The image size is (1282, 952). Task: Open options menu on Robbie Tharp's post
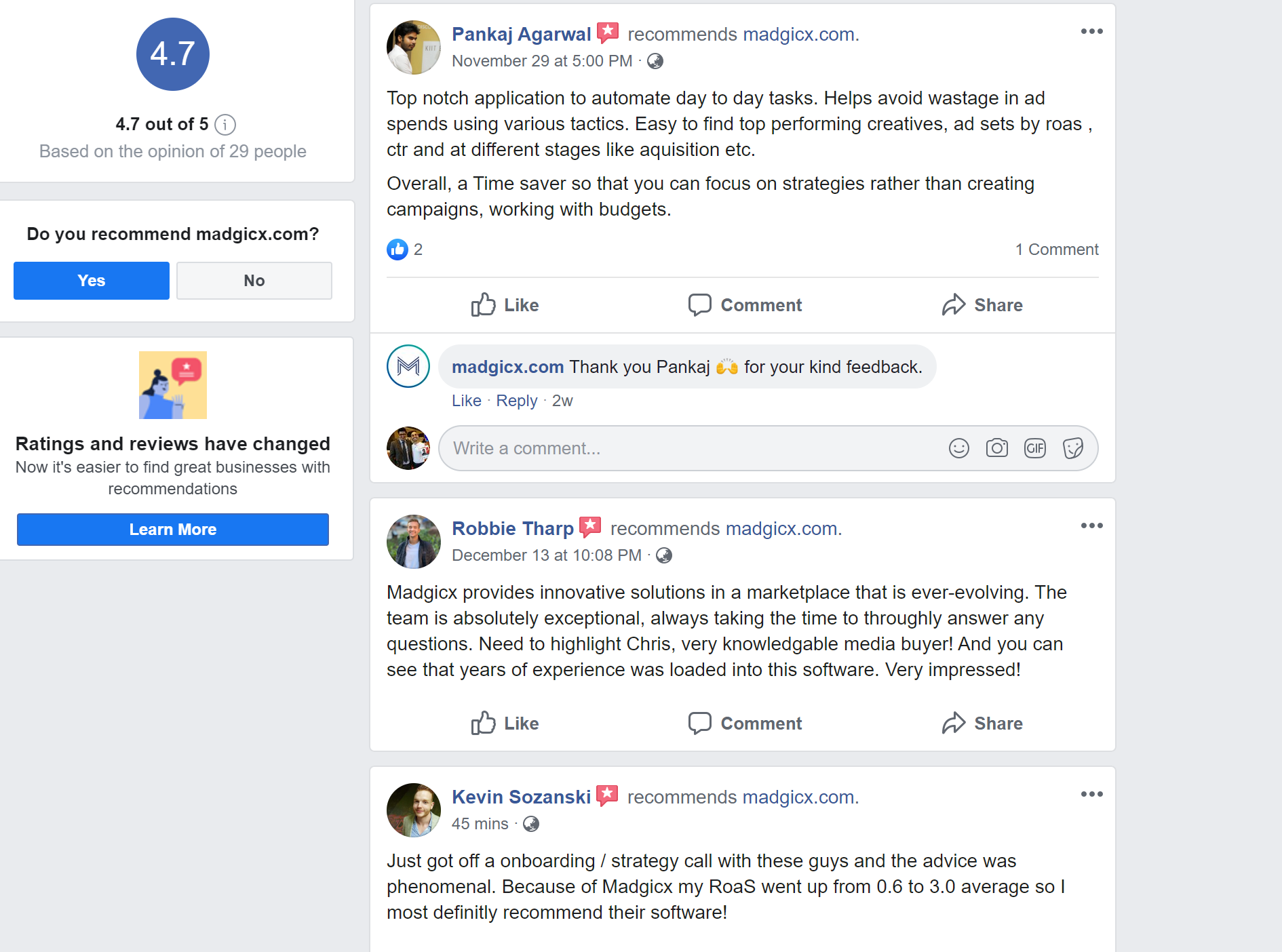click(x=1091, y=526)
